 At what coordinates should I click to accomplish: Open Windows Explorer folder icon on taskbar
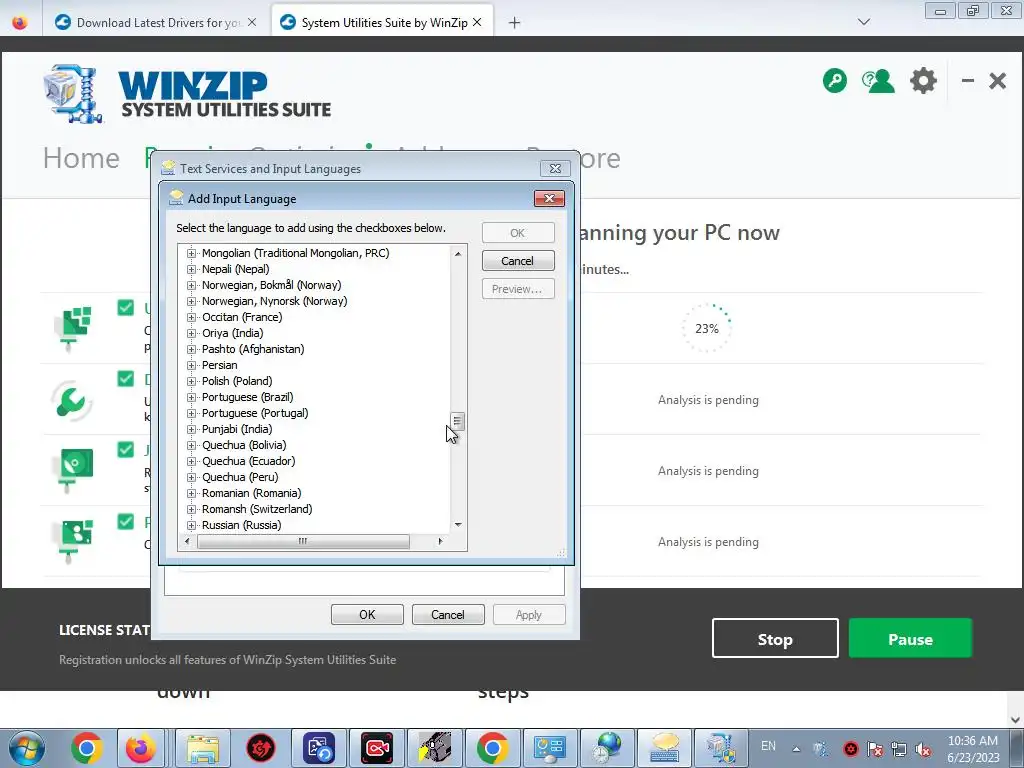coord(202,748)
